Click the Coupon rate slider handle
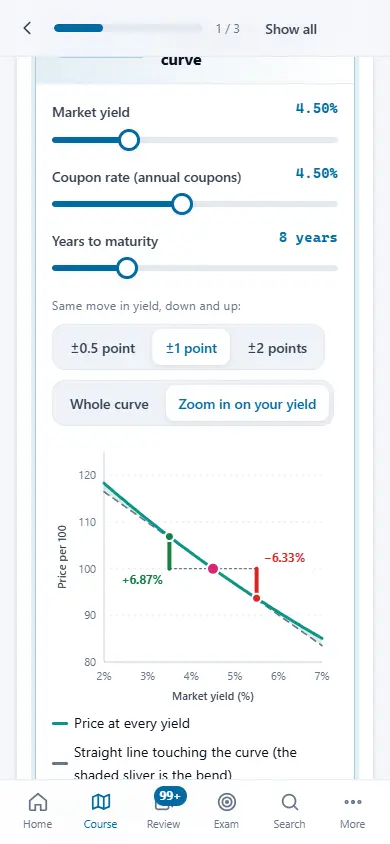The height and width of the screenshot is (844, 390). tap(182, 204)
